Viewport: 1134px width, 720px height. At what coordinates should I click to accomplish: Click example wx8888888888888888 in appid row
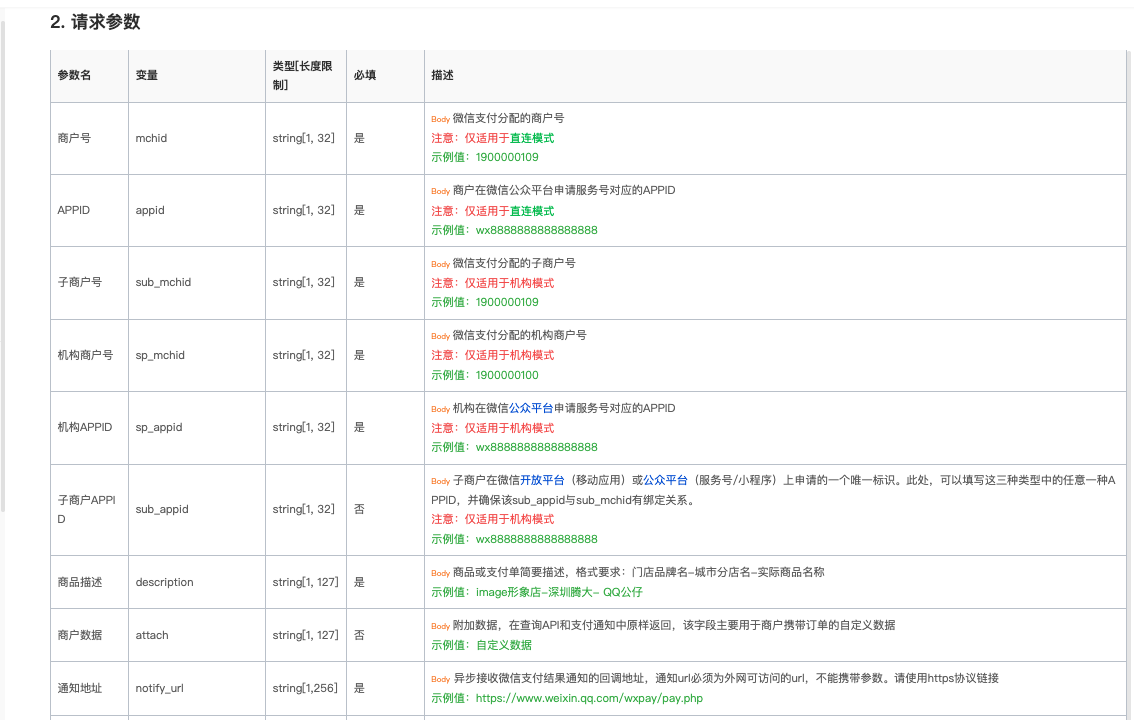(536, 231)
